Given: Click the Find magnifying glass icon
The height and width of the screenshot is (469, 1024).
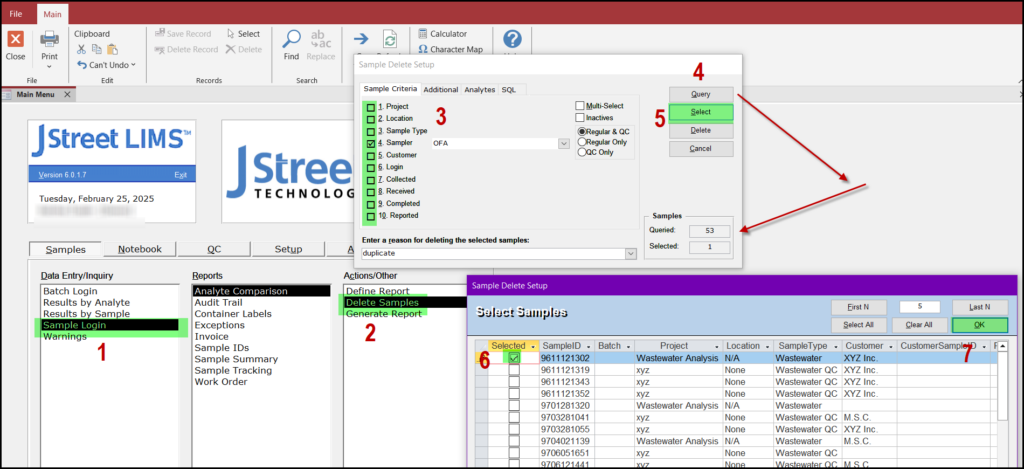Looking at the screenshot, I should tap(291, 39).
